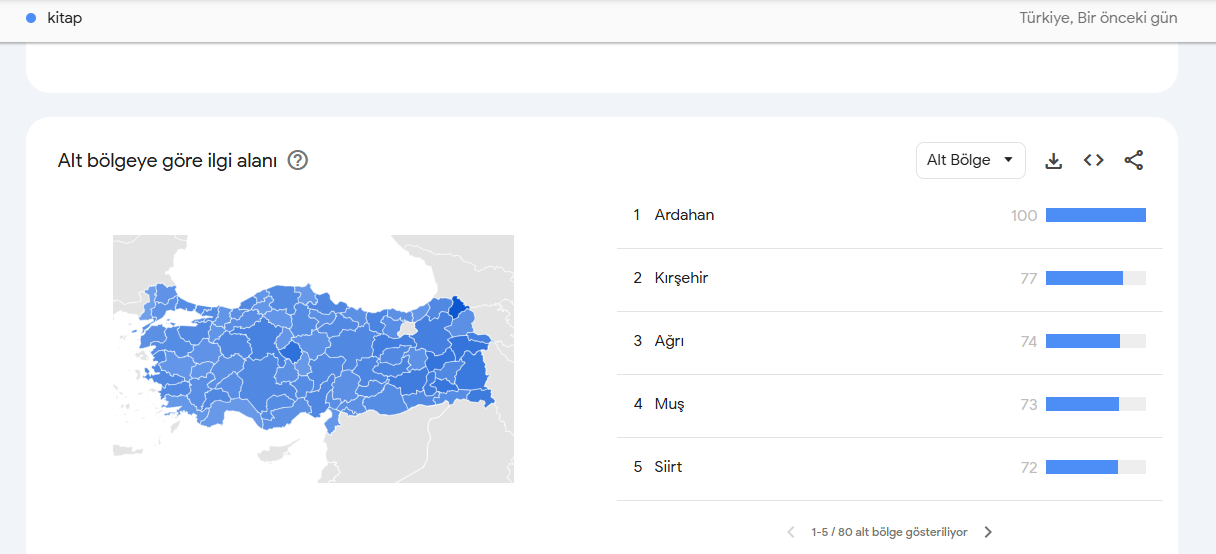Screen dimensions: 1216x554
Task: Click the blue kitap term dot
Action: click(31, 18)
